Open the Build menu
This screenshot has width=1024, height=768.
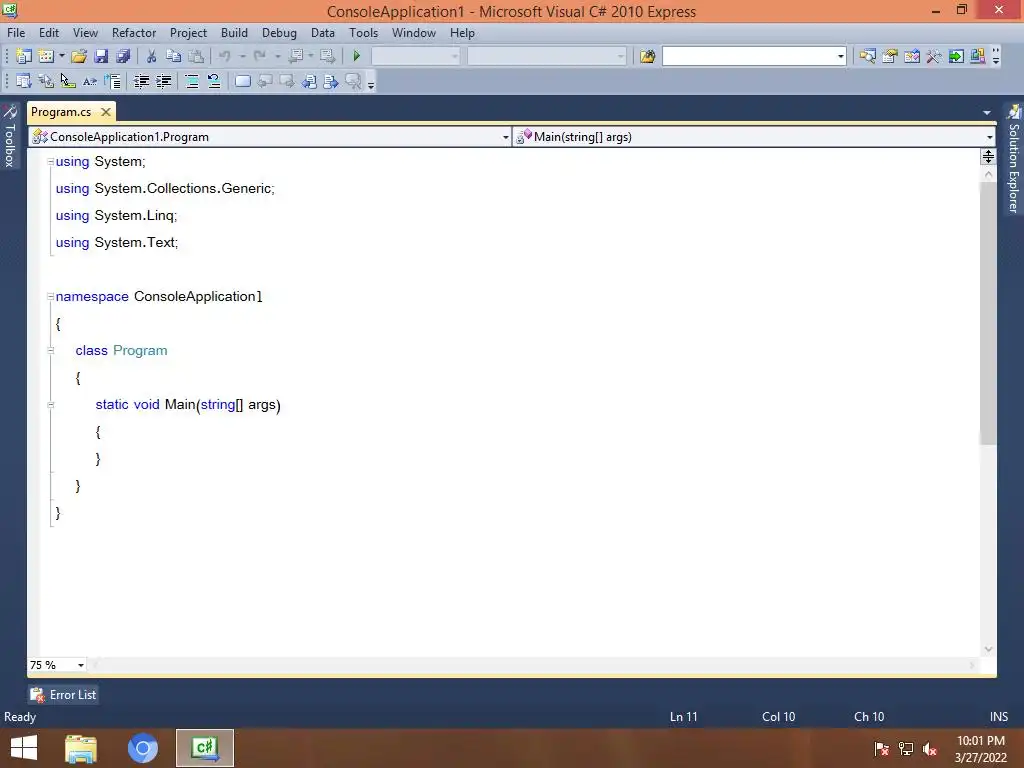tap(234, 33)
